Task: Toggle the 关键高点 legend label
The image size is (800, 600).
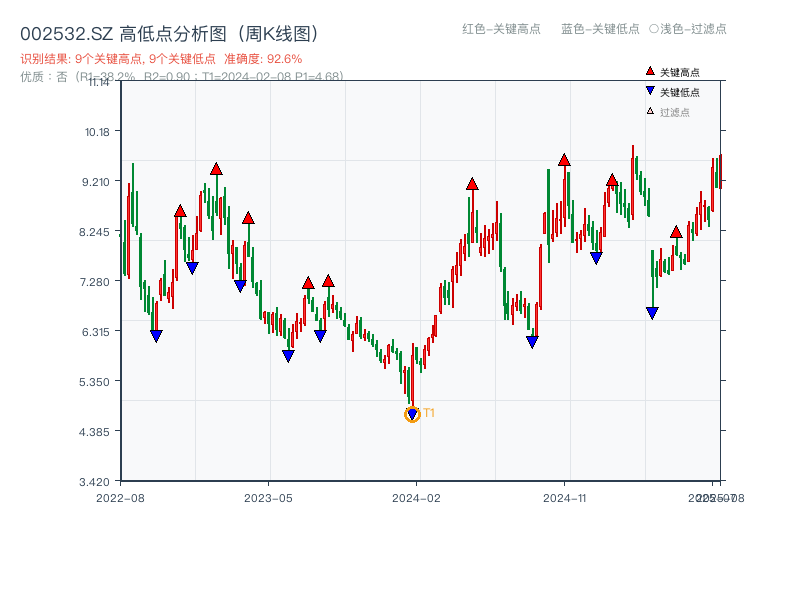Action: coord(680,72)
